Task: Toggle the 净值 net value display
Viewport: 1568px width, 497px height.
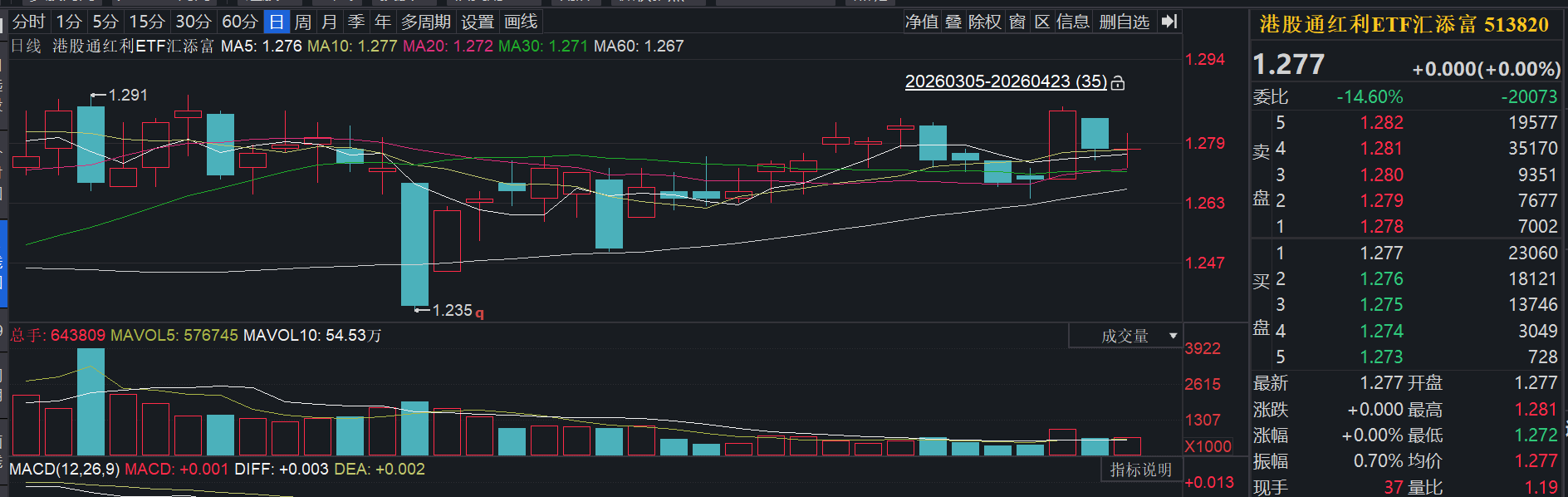Action: [x=922, y=22]
